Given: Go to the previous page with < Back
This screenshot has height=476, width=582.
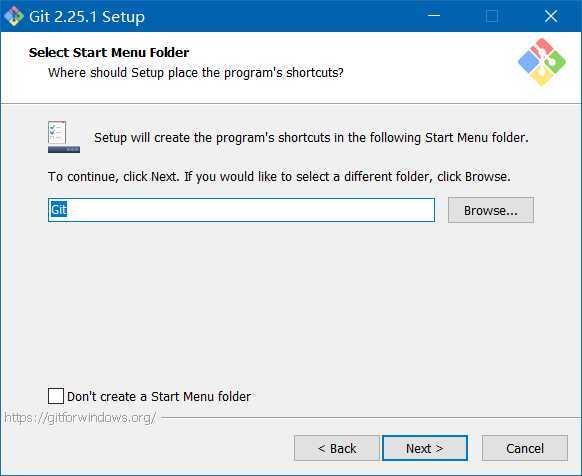Looking at the screenshot, I should (337, 448).
